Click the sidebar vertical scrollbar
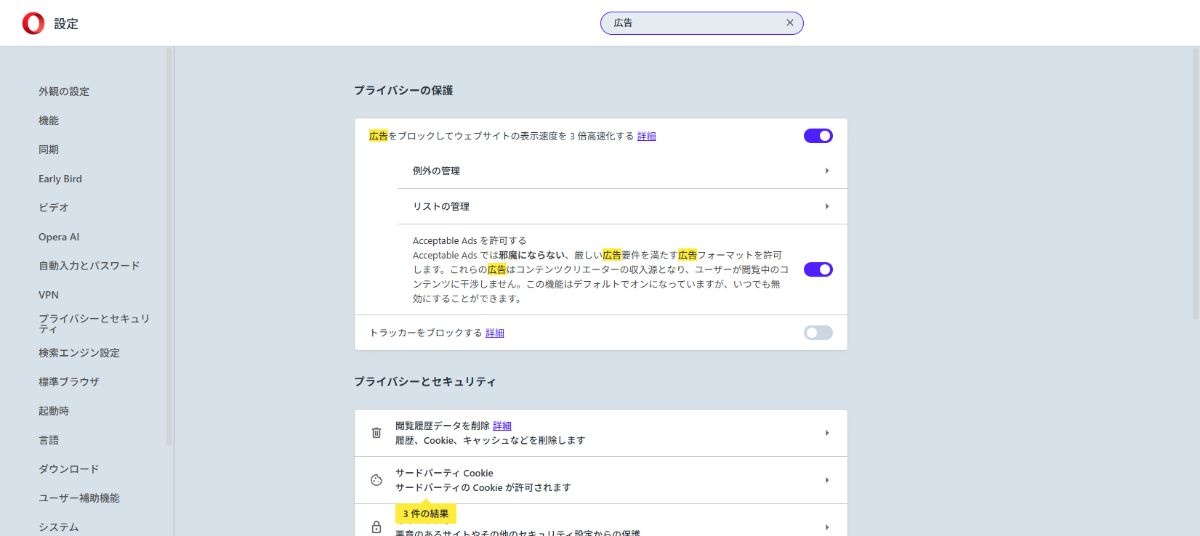 pyautogui.click(x=169, y=250)
